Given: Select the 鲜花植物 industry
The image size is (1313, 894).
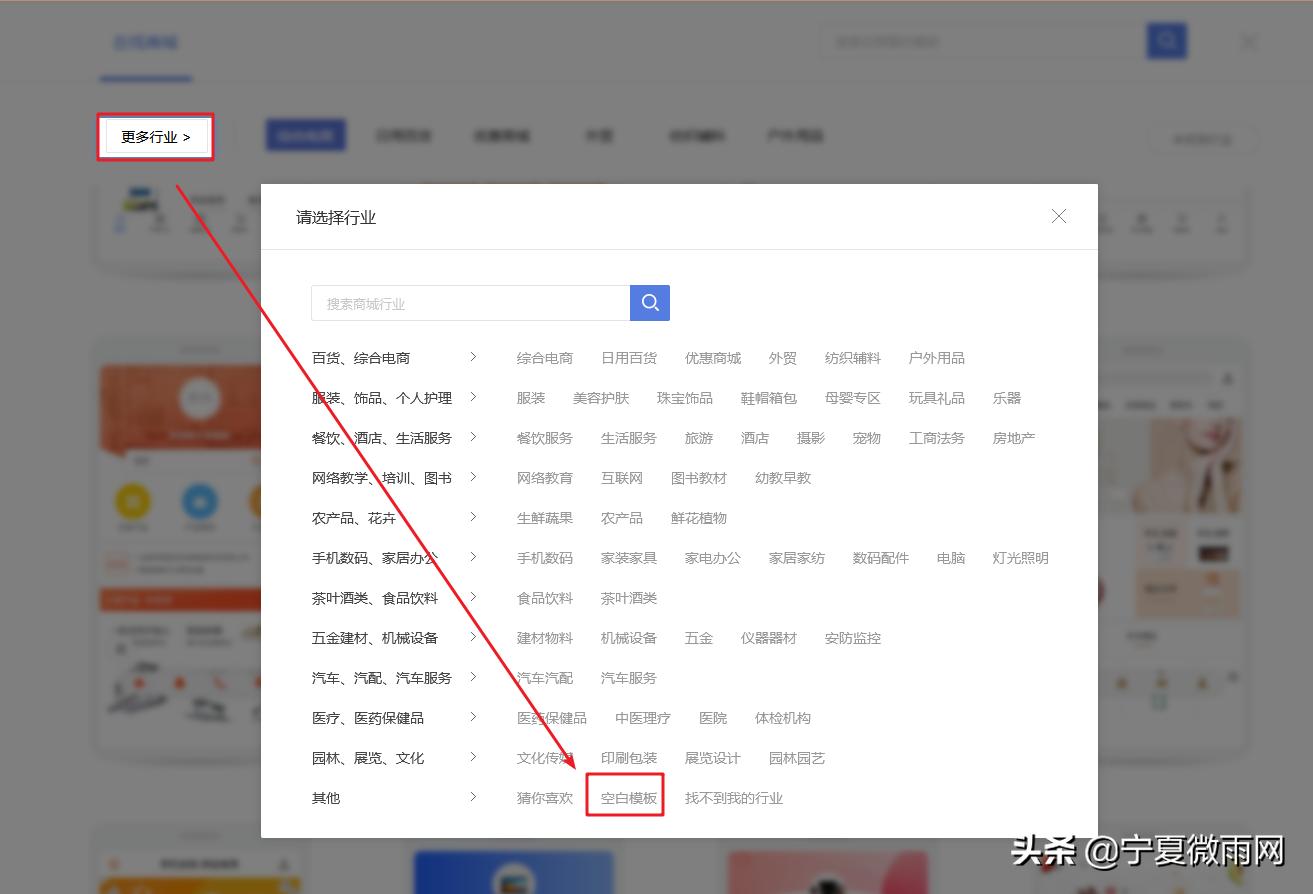Looking at the screenshot, I should click(699, 517).
